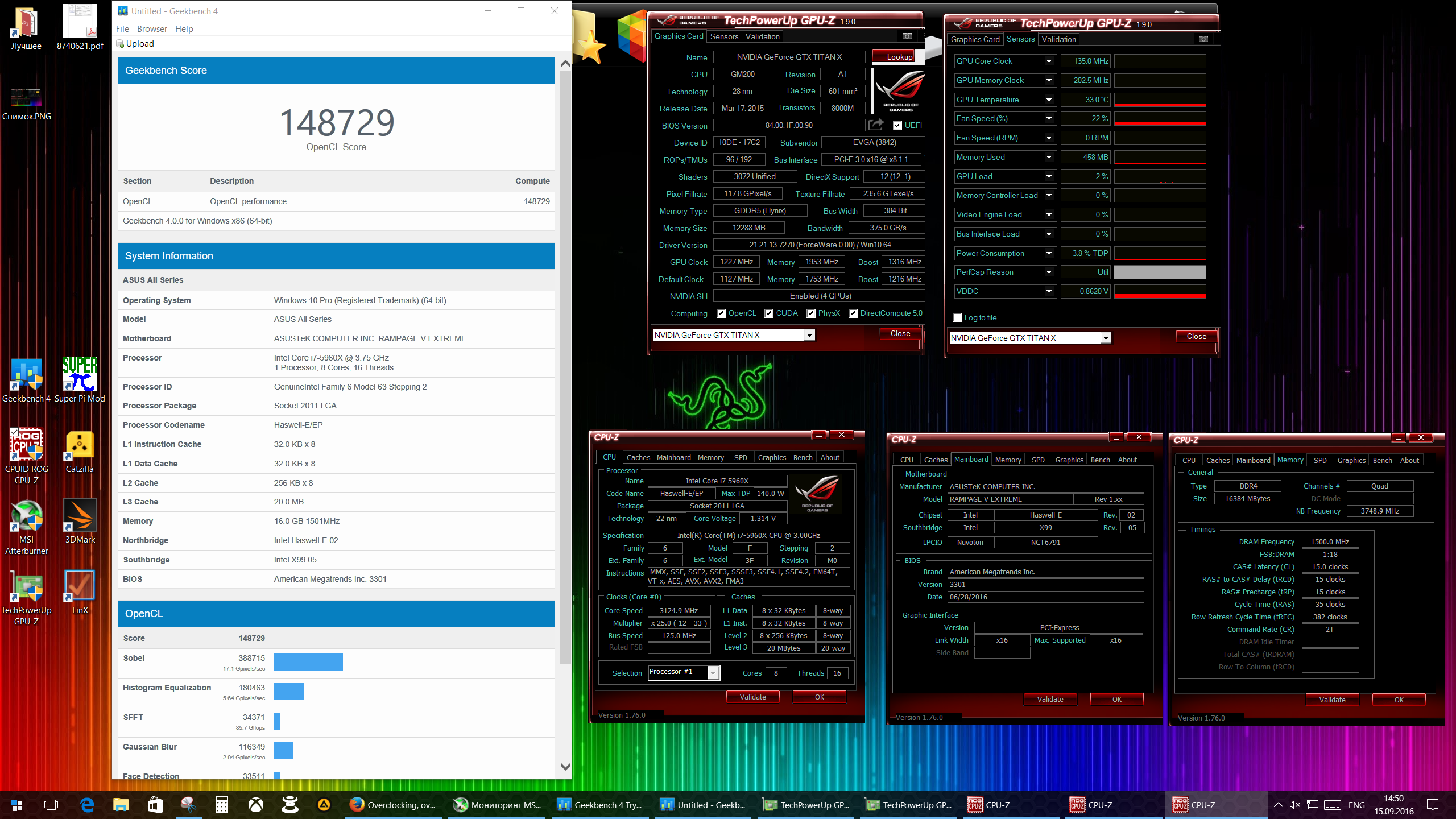Open the Action Center notification icon
This screenshot has width=1456, height=819.
(1433, 805)
